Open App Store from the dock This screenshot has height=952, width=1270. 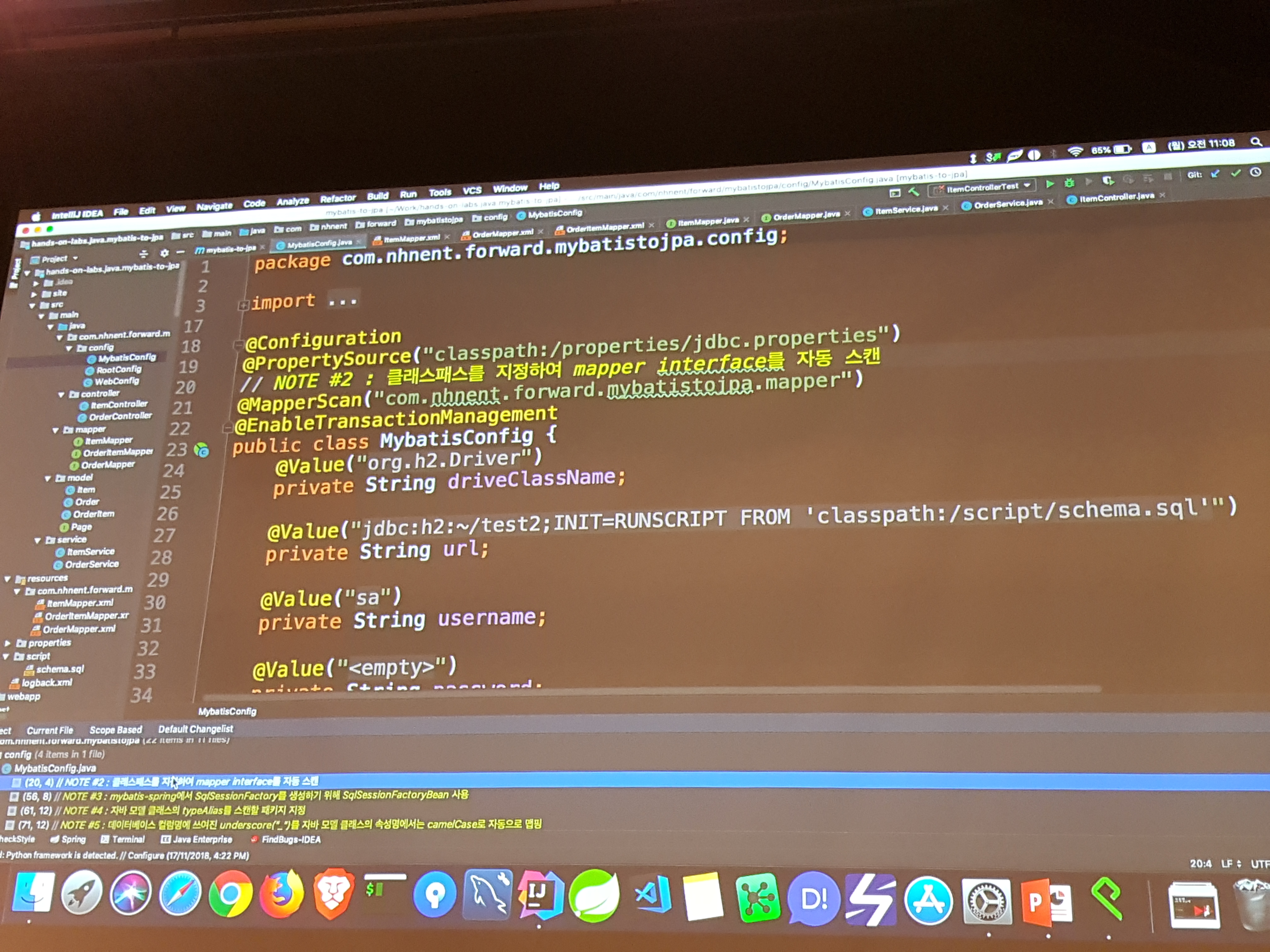coord(928,900)
